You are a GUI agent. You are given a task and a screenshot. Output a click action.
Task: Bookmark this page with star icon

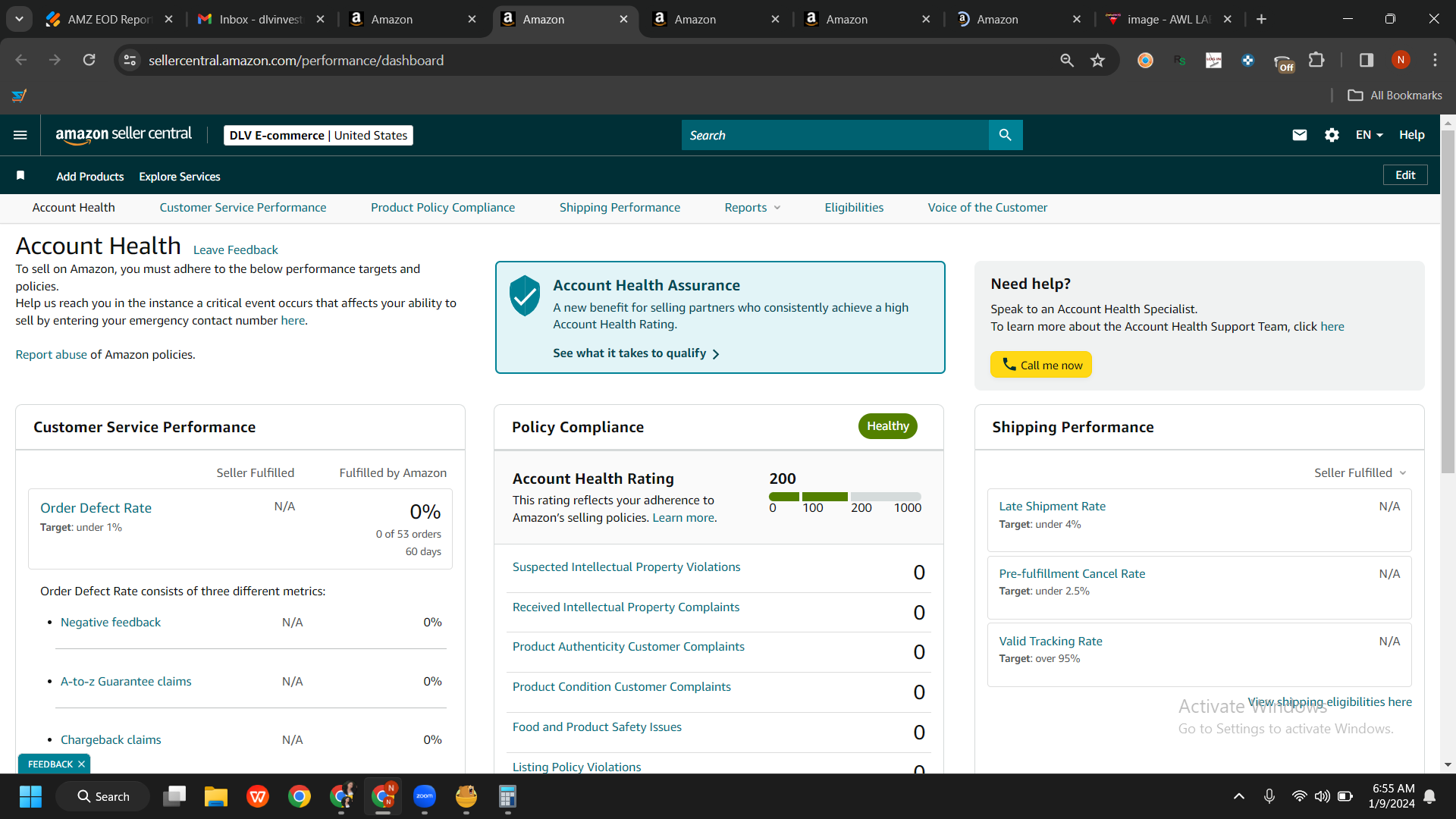tap(1097, 60)
